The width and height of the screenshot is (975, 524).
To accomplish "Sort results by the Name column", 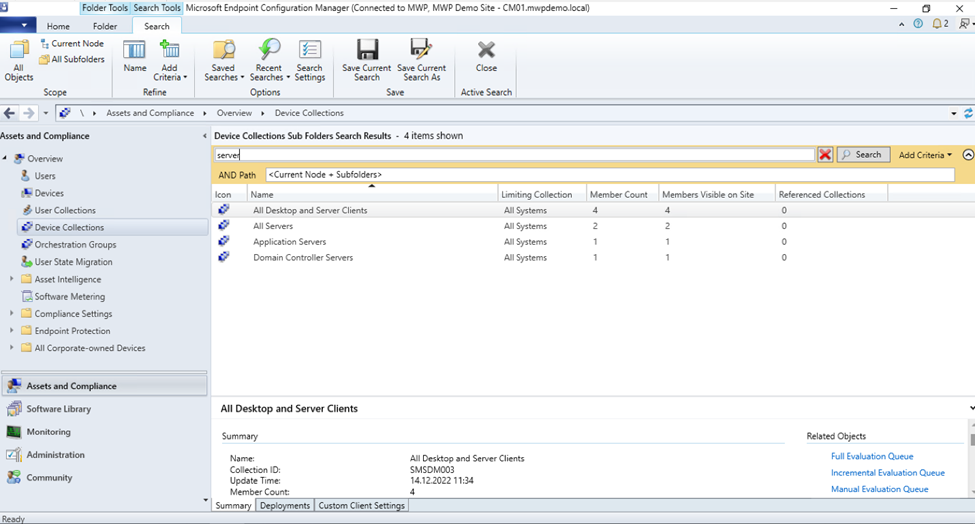I will (x=373, y=195).
